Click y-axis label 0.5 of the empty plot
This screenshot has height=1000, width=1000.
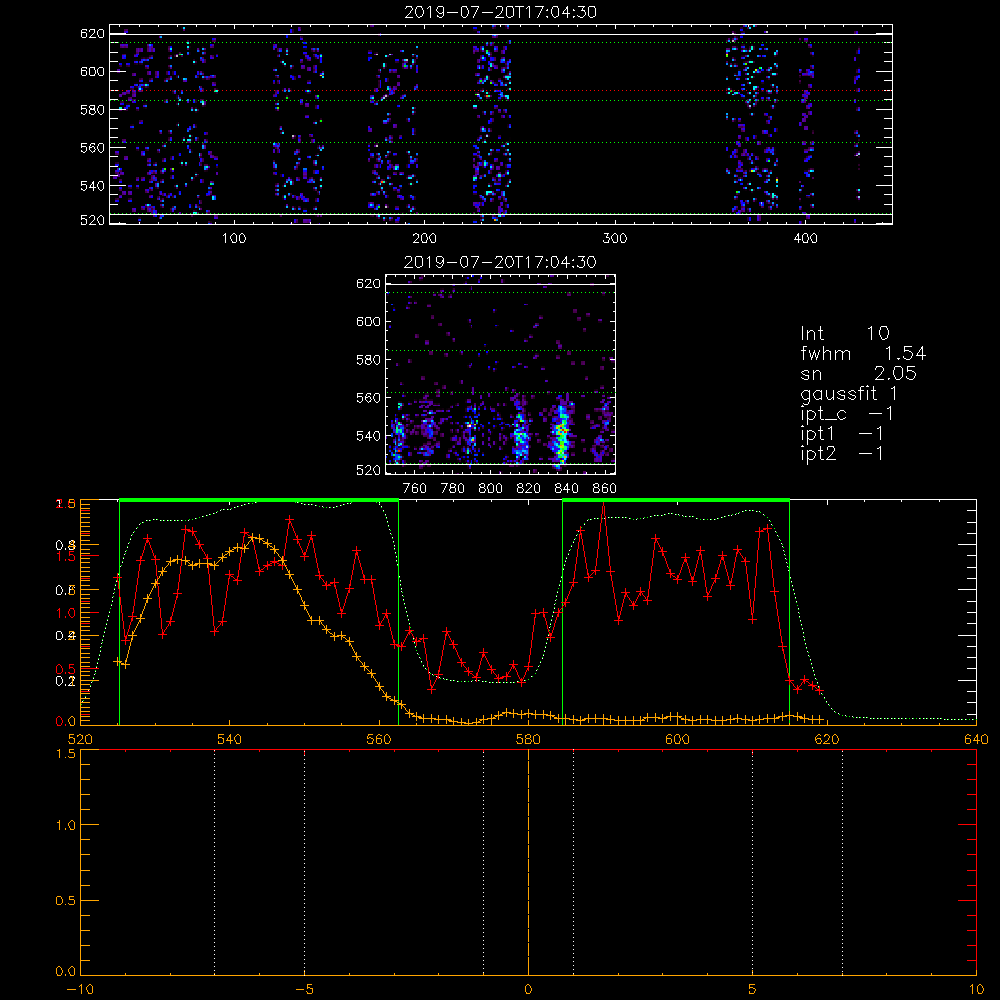(66, 901)
